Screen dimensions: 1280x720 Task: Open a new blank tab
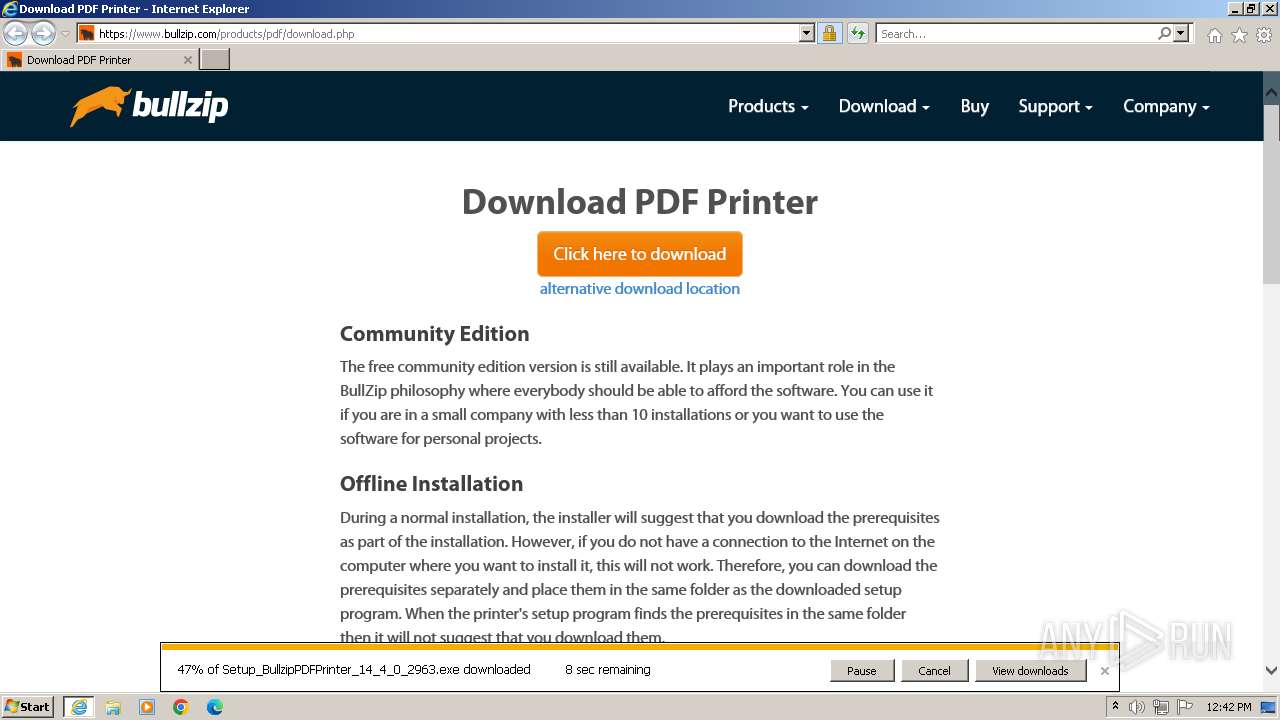click(215, 60)
